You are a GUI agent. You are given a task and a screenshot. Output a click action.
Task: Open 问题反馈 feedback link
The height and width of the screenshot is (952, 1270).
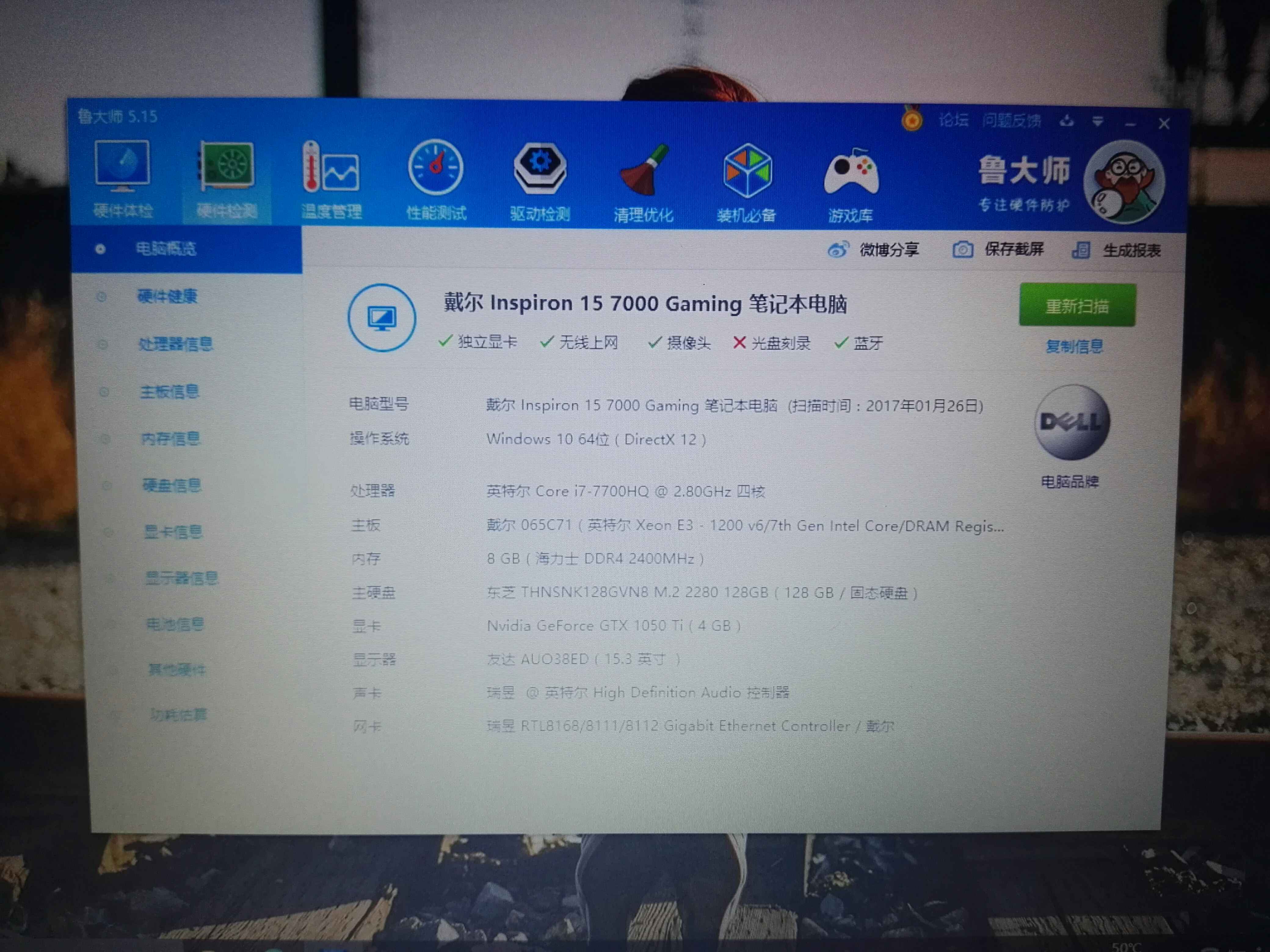point(1011,121)
